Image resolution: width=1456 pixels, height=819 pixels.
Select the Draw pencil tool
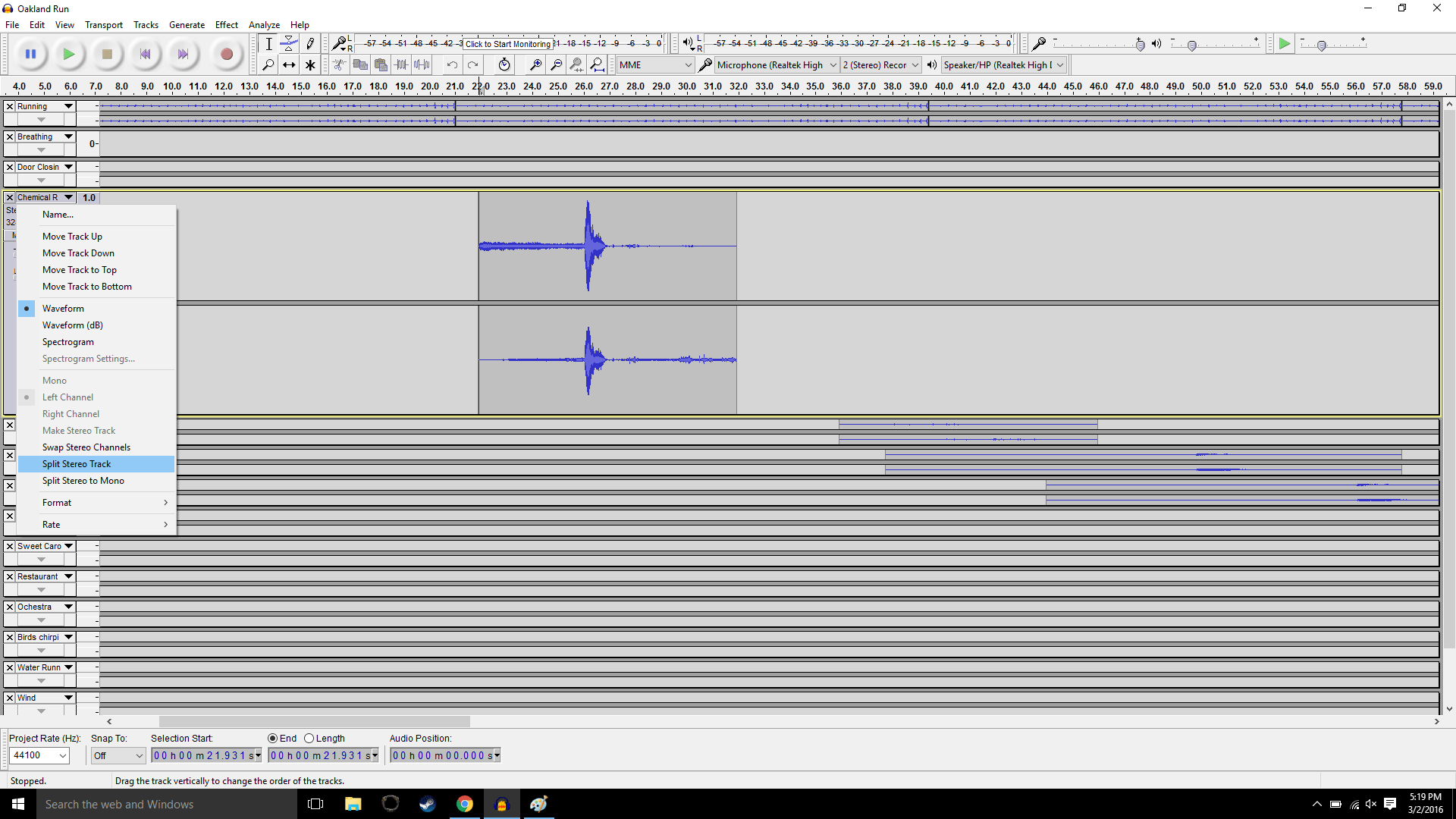coord(310,43)
